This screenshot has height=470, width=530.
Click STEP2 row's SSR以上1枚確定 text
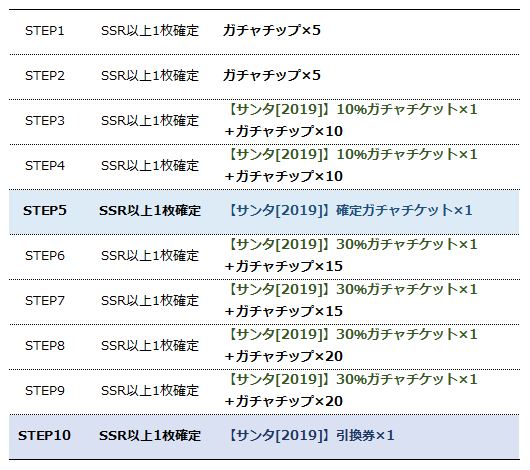click(150, 75)
